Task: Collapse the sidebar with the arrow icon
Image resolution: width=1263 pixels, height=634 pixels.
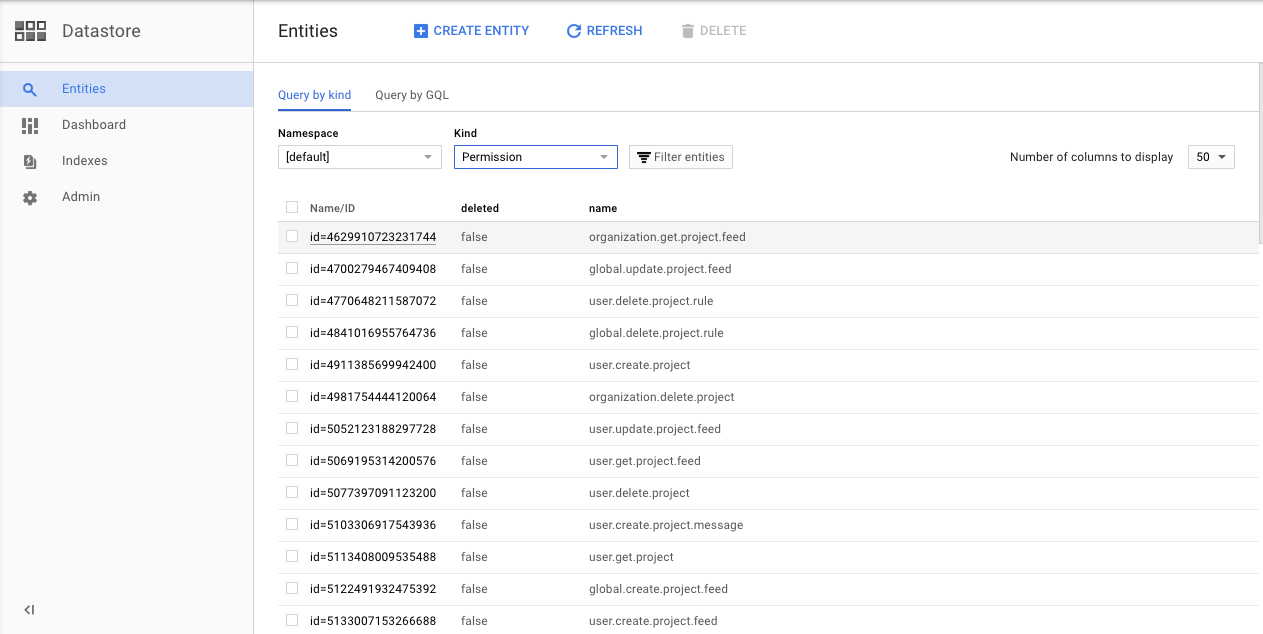Action: point(29,610)
